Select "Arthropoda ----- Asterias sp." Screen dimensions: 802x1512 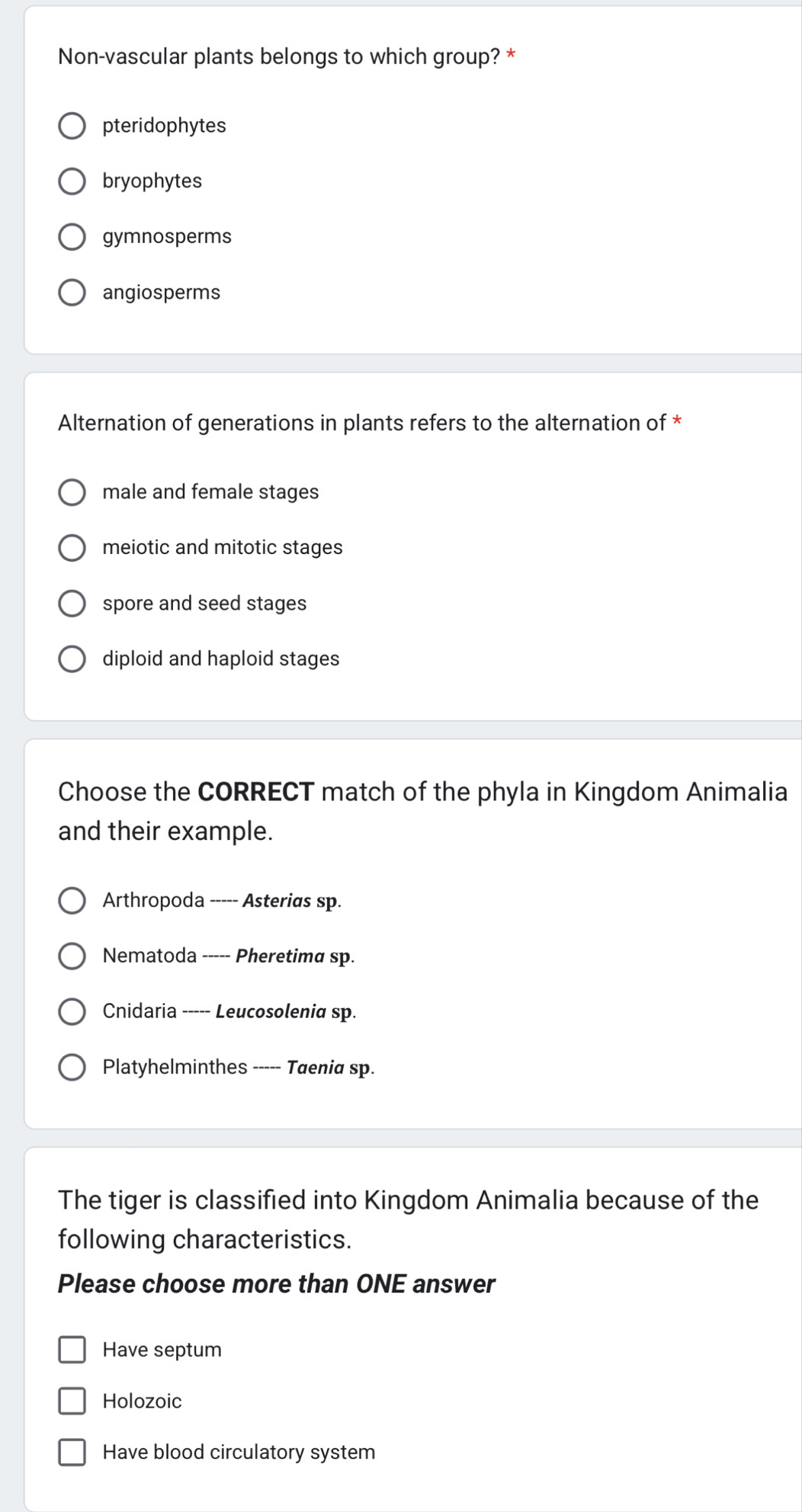point(73,901)
